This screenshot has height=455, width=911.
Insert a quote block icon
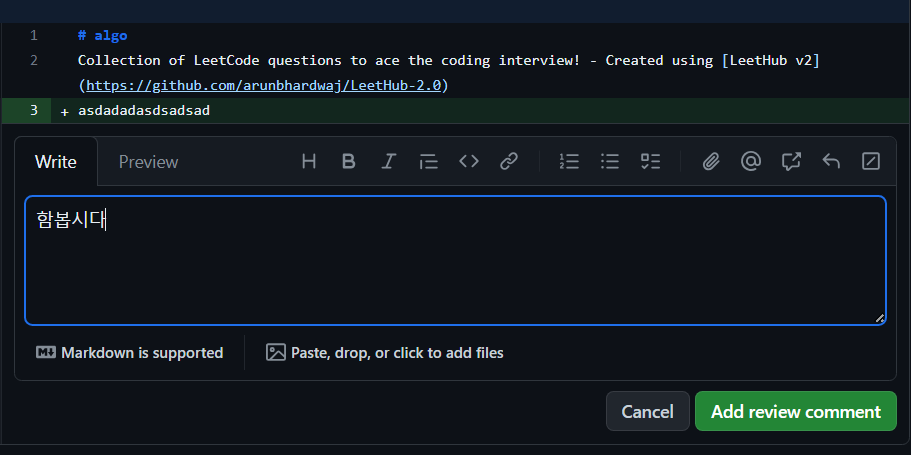click(x=428, y=161)
